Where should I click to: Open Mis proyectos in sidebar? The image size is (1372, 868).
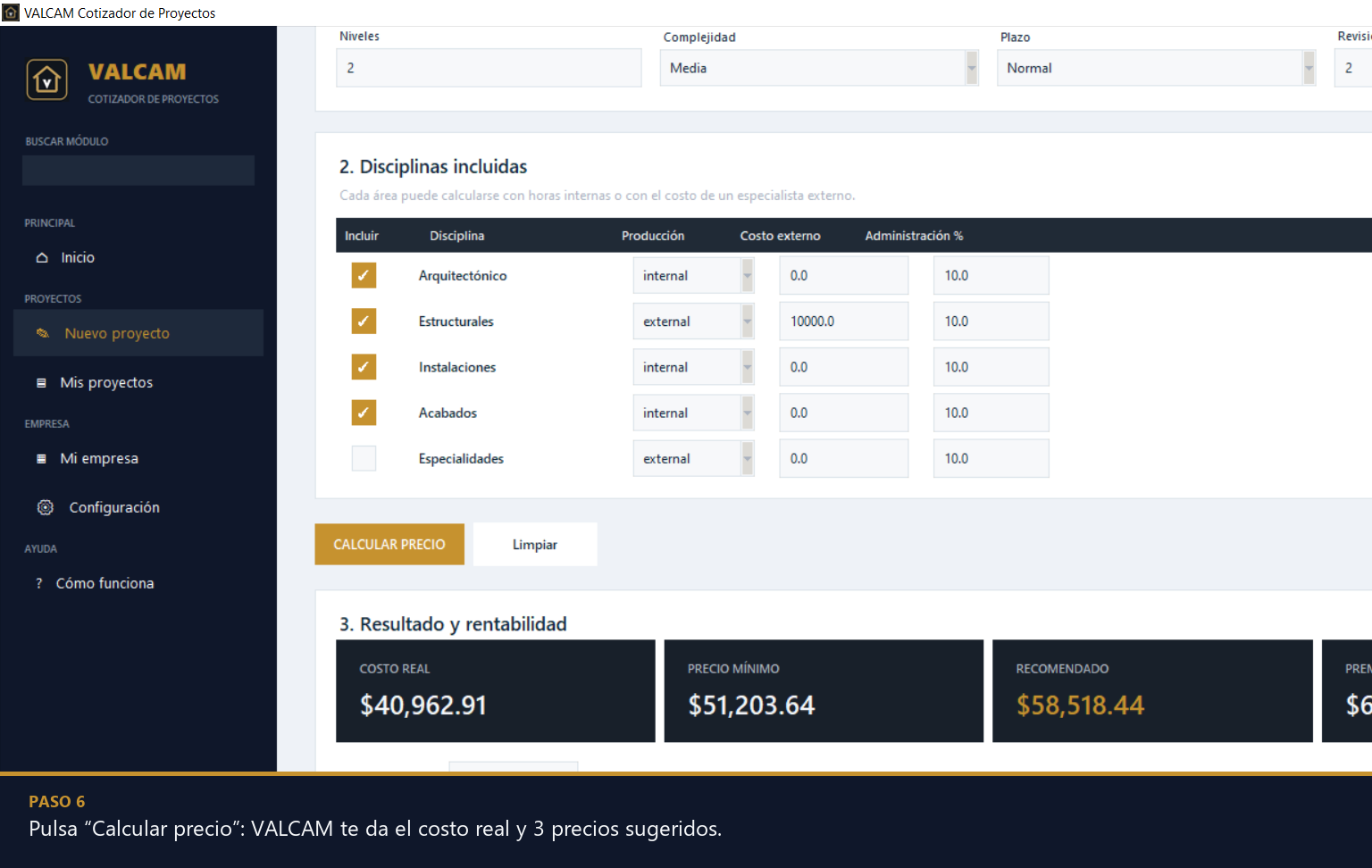(138, 382)
